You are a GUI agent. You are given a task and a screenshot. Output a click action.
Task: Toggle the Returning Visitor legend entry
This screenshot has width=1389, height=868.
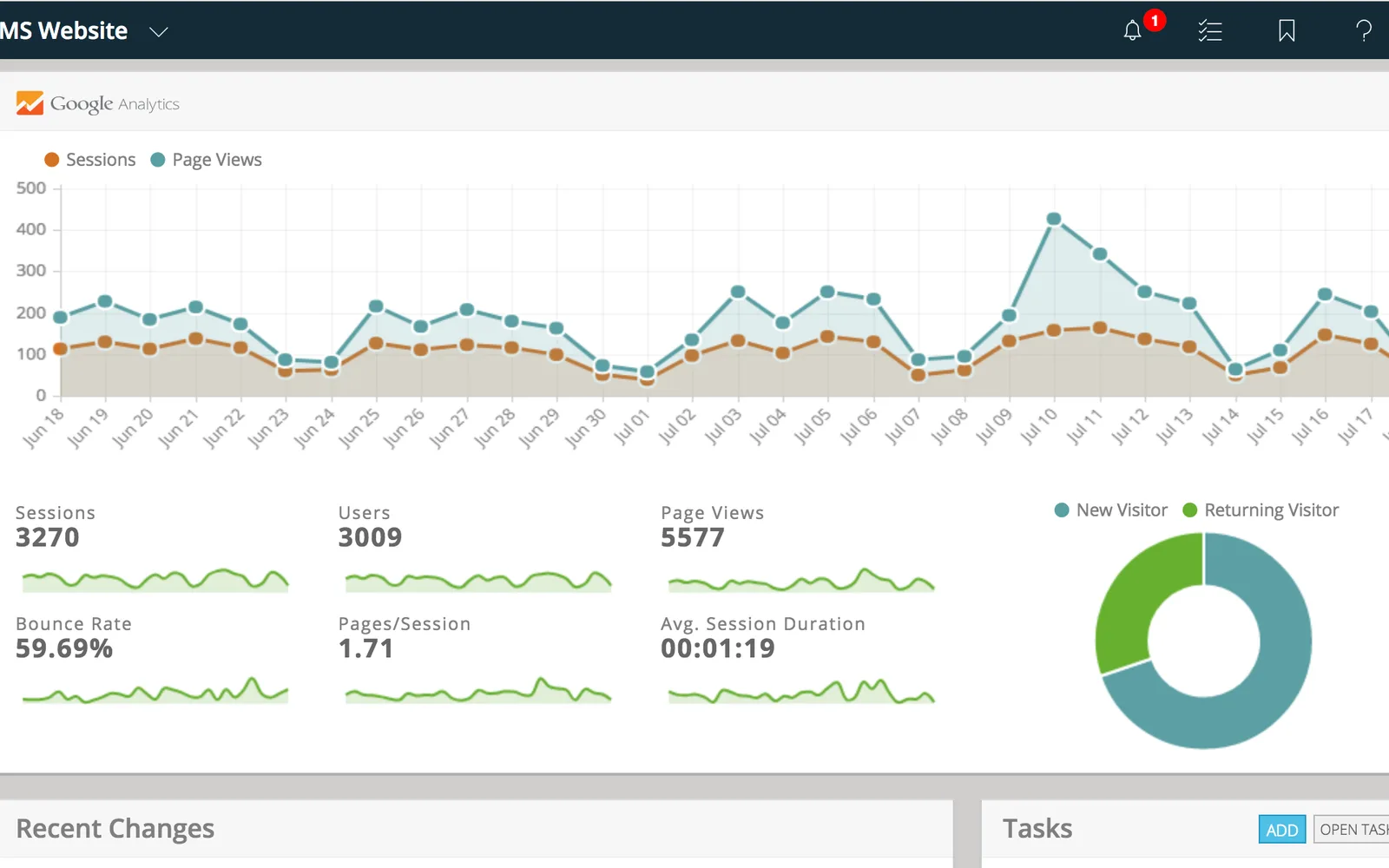pyautogui.click(x=1261, y=510)
